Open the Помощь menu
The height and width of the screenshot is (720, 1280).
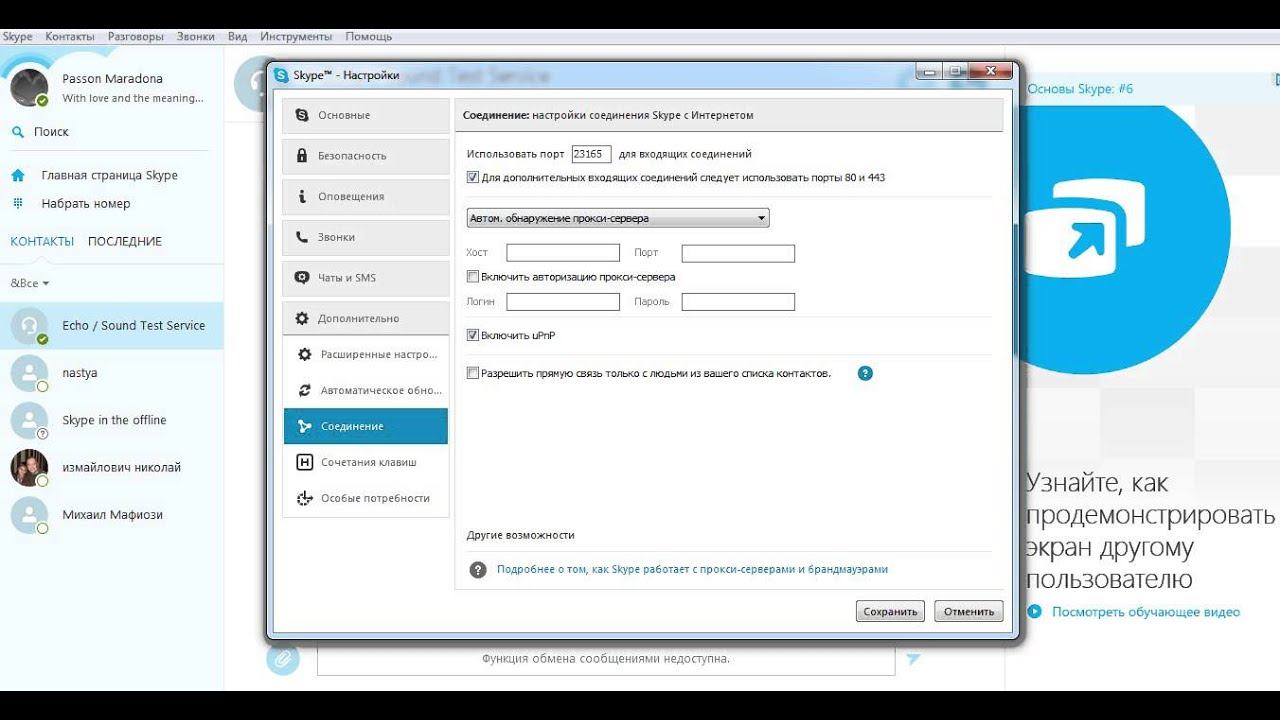tap(369, 36)
